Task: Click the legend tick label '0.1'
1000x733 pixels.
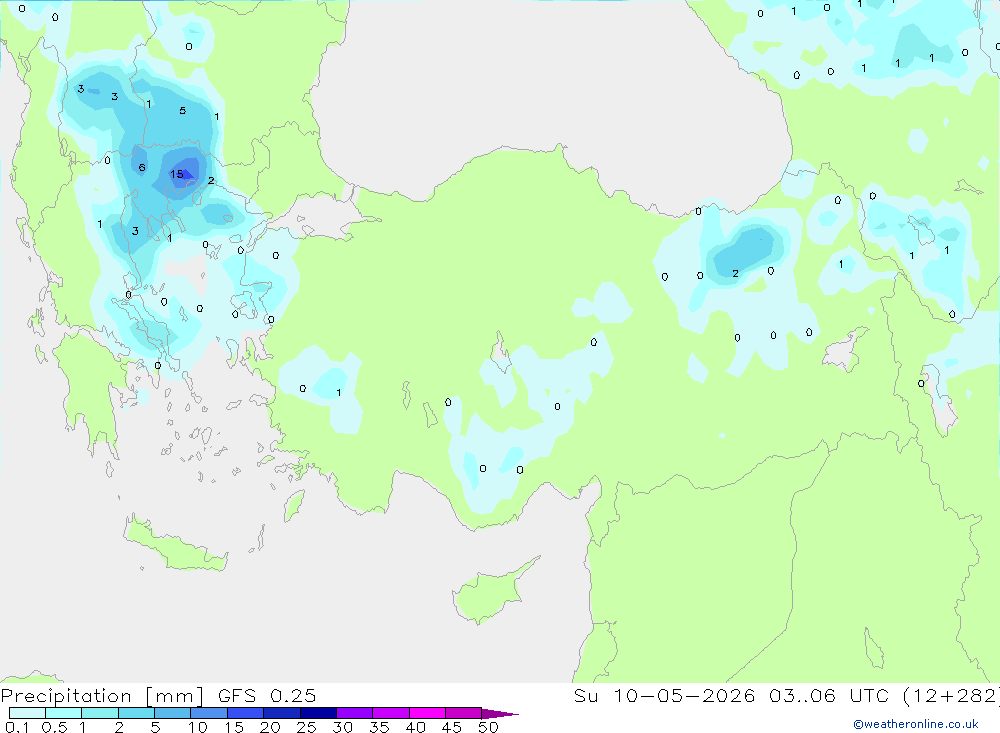Action: pyautogui.click(x=17, y=727)
